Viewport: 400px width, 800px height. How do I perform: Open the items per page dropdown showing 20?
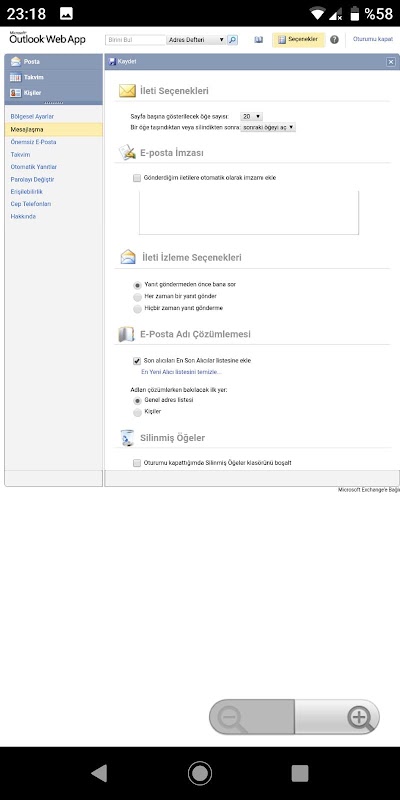pyautogui.click(x=252, y=117)
